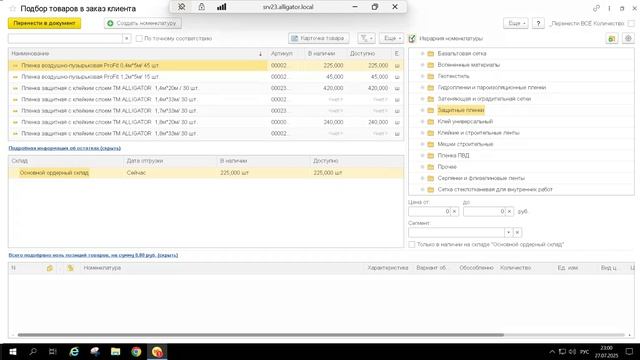Open the filter funnel dropdown
The height and width of the screenshot is (360, 640).
[x=366, y=38]
